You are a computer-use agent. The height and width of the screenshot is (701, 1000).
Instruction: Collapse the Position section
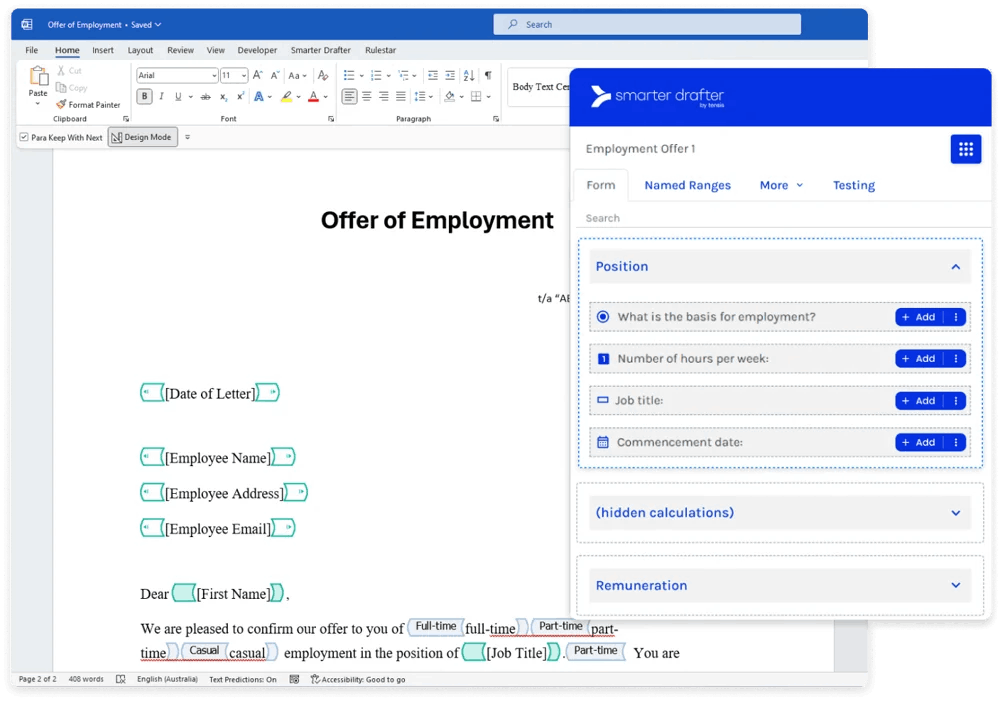point(955,267)
